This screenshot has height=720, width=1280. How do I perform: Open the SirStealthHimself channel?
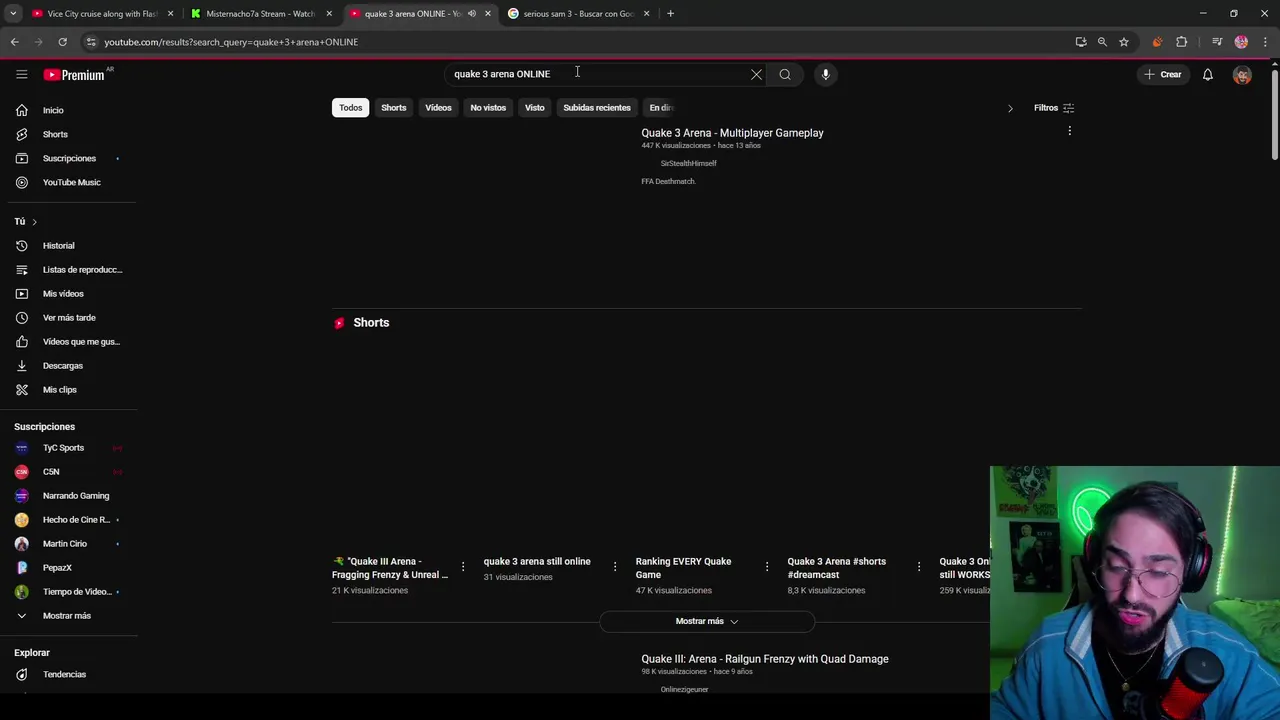[688, 163]
